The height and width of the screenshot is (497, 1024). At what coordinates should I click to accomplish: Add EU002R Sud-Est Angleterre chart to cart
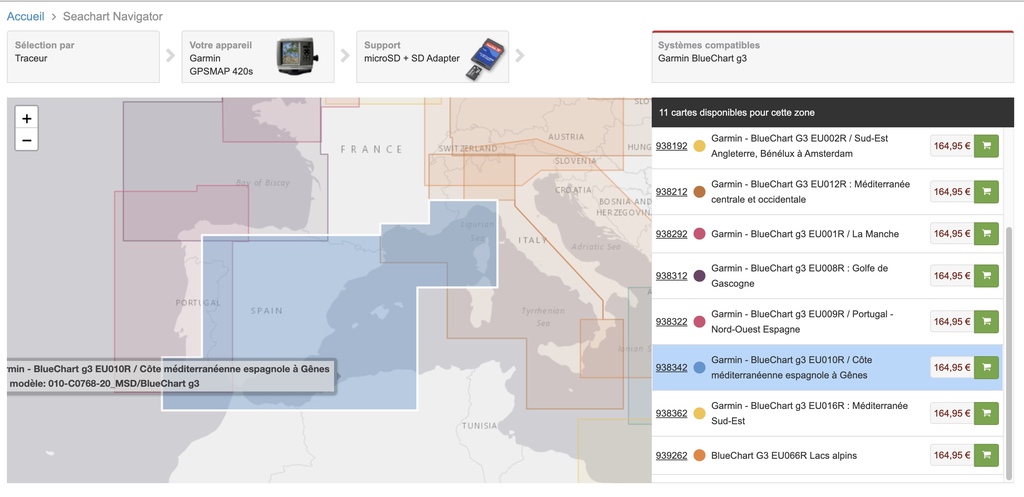986,146
